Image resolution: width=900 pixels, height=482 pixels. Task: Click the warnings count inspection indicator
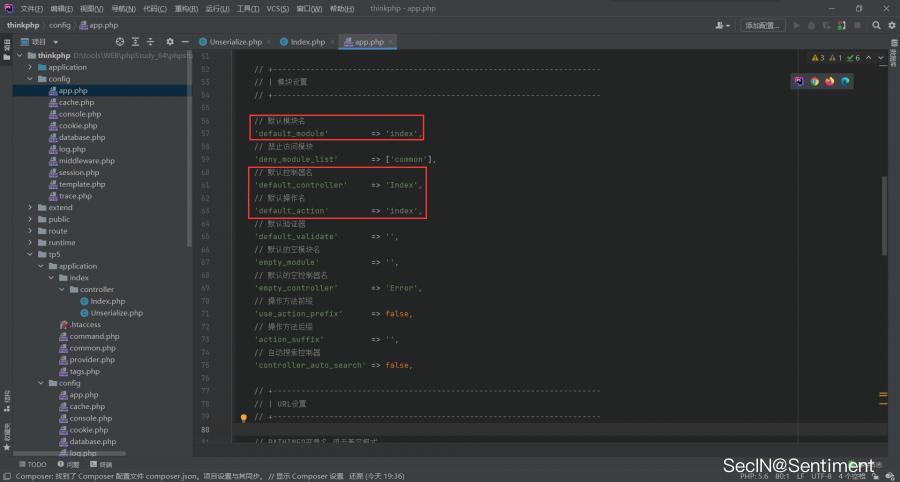(x=818, y=58)
